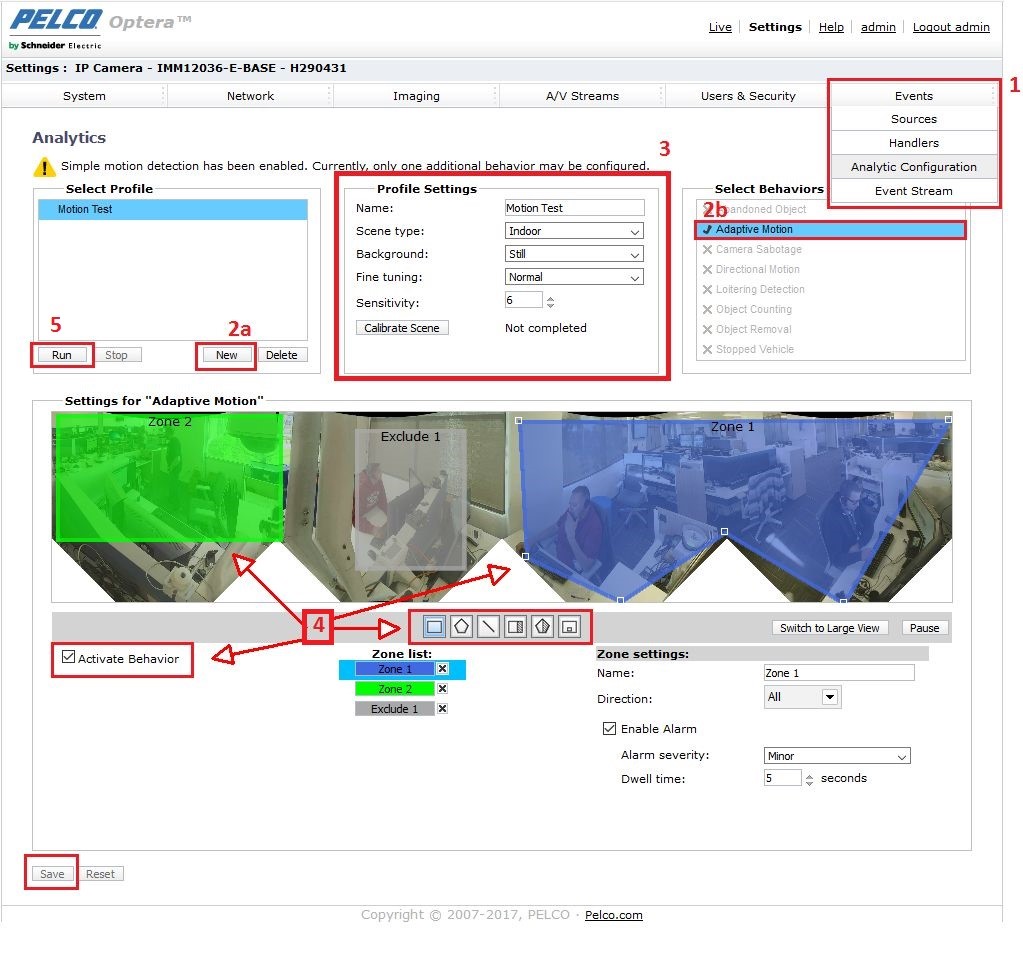Toggle Object Removal behavior

tap(830, 330)
